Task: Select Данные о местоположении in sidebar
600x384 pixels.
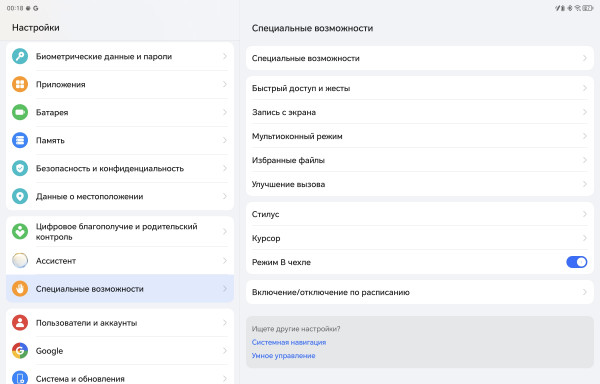Action: point(120,196)
